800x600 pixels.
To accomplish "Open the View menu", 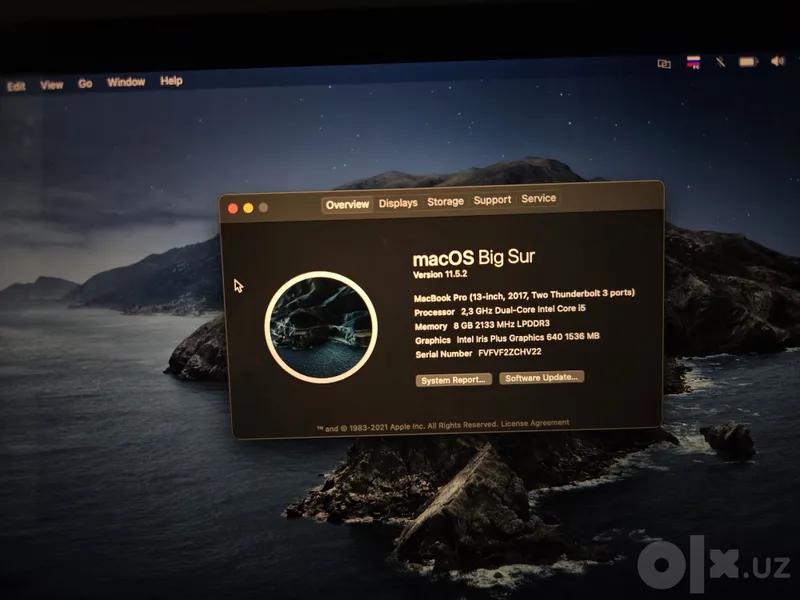I will pos(52,85).
